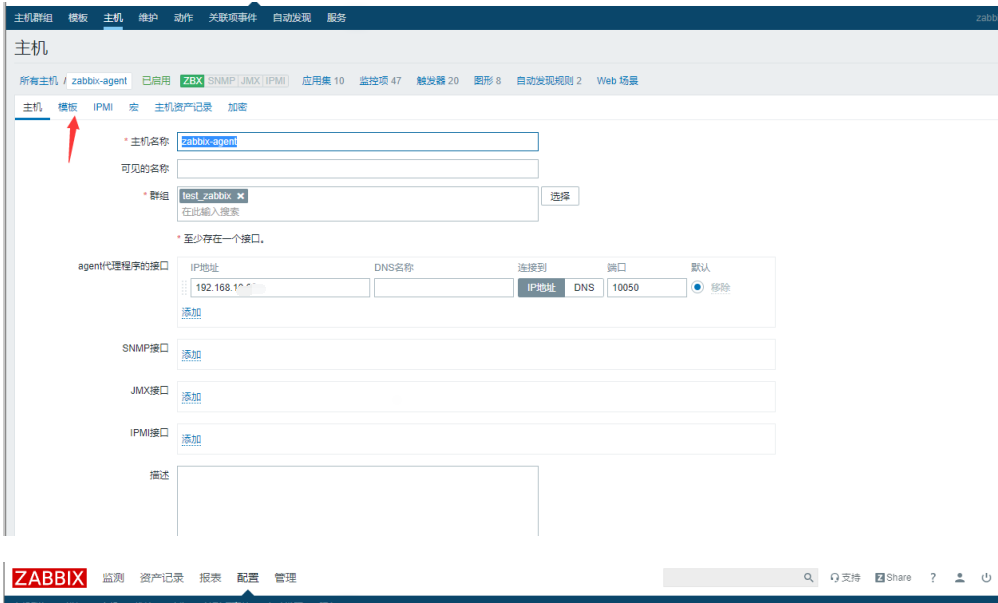Image resolution: width=998 pixels, height=603 pixels.
Task: Switch to the 模板 form tab
Action: pos(67,107)
